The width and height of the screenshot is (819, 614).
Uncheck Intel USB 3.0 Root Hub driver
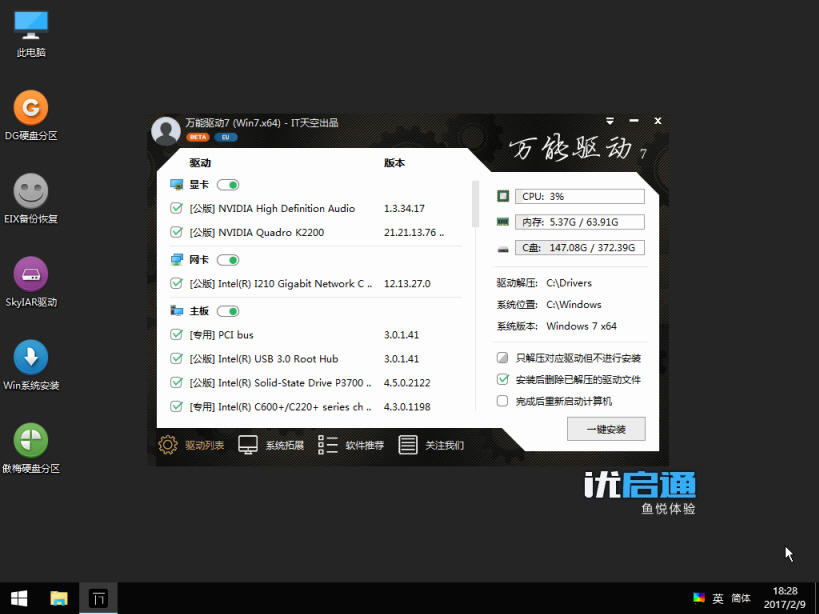coord(177,358)
